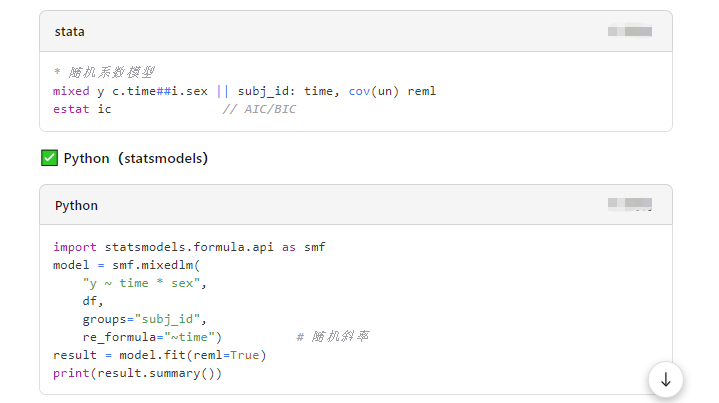Select the stata language label in the code header

coord(70,32)
